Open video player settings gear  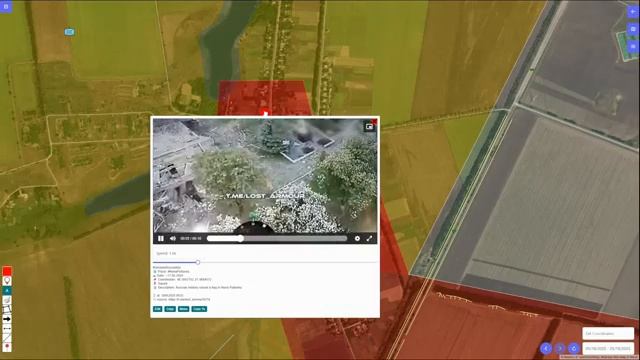pyautogui.click(x=357, y=238)
